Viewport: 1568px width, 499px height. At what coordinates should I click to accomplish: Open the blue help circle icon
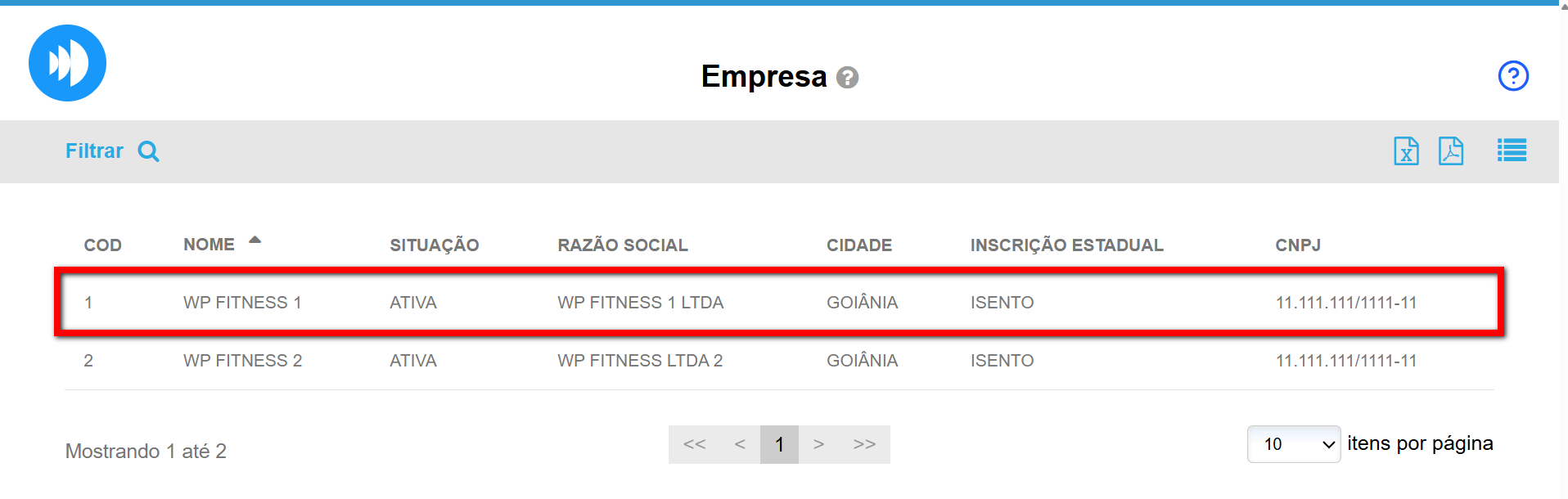pos(1512,76)
